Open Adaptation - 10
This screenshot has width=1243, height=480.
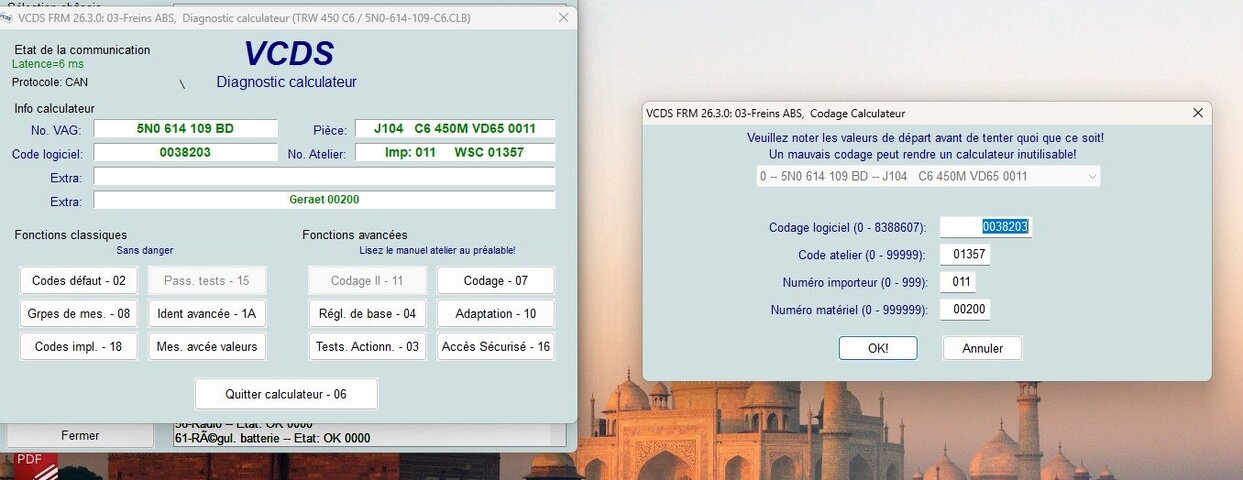tap(496, 313)
